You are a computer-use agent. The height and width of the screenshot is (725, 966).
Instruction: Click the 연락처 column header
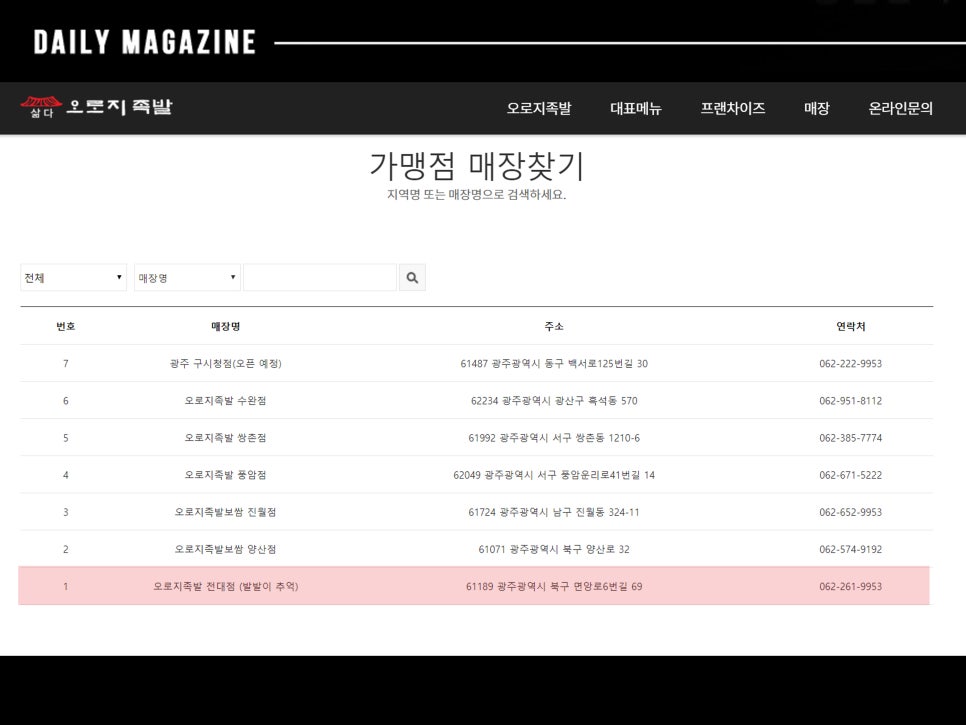pos(850,326)
